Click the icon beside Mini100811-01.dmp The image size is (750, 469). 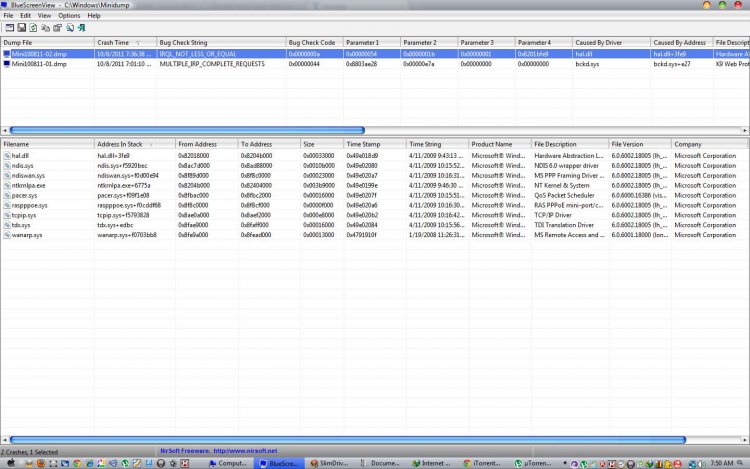pyautogui.click(x=7, y=64)
